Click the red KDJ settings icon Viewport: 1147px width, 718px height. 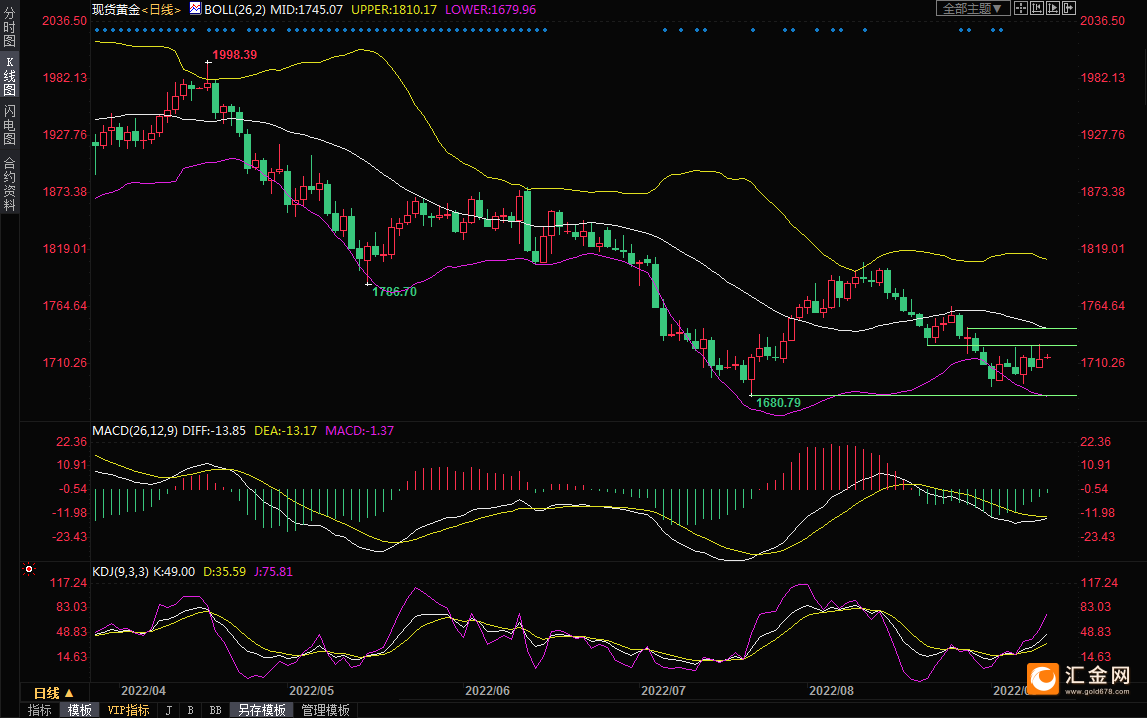(x=29, y=570)
